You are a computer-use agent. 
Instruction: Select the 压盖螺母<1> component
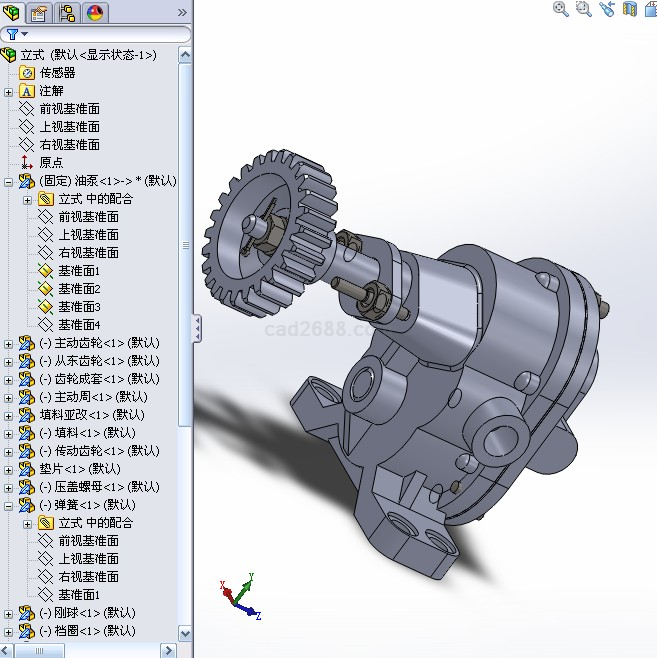[x=98, y=487]
